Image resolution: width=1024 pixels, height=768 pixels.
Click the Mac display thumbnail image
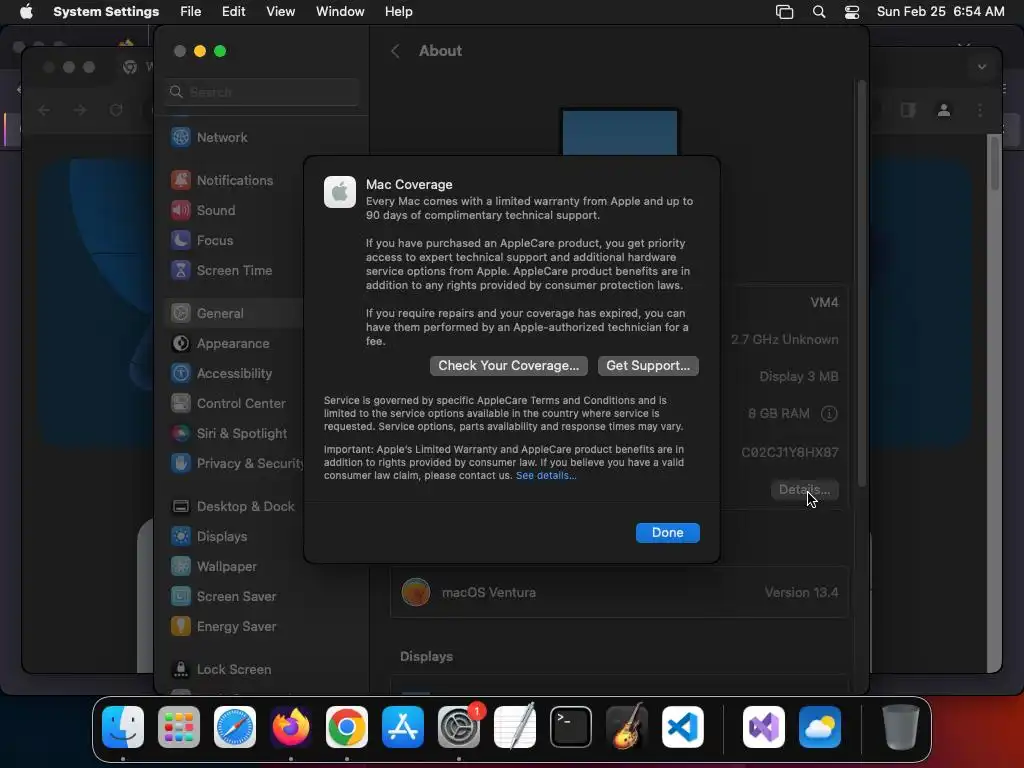tap(620, 133)
